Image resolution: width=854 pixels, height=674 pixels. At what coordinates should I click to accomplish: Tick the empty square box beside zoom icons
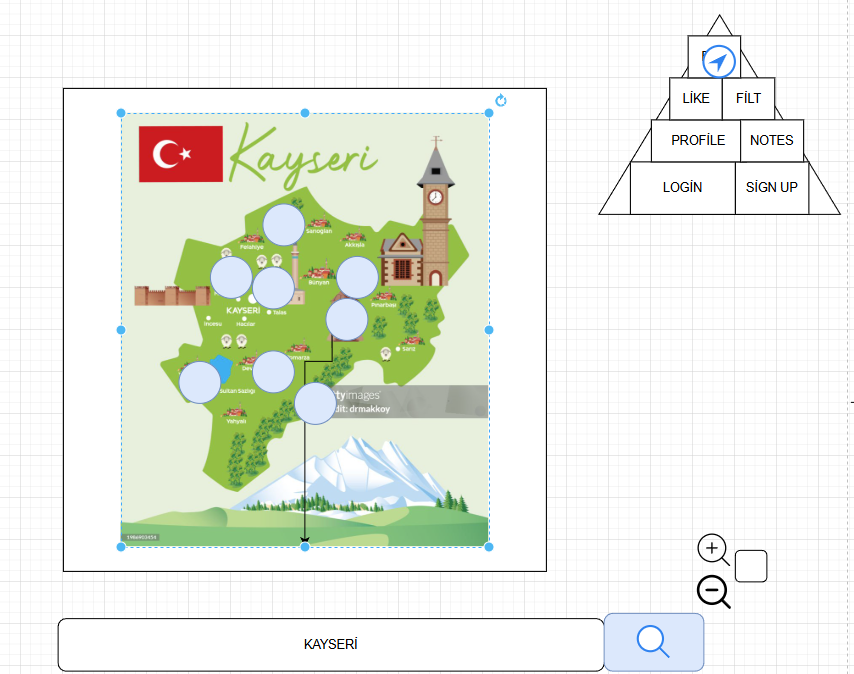coord(751,566)
